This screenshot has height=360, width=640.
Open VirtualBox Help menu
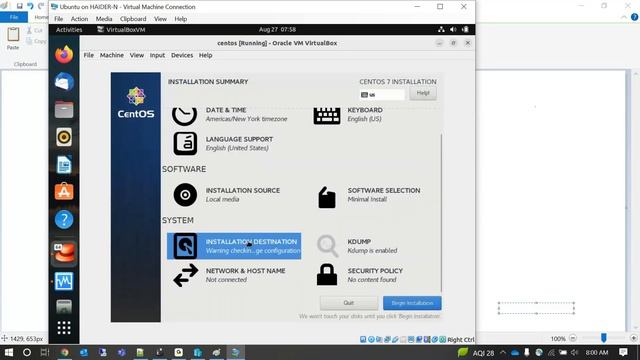(205, 55)
